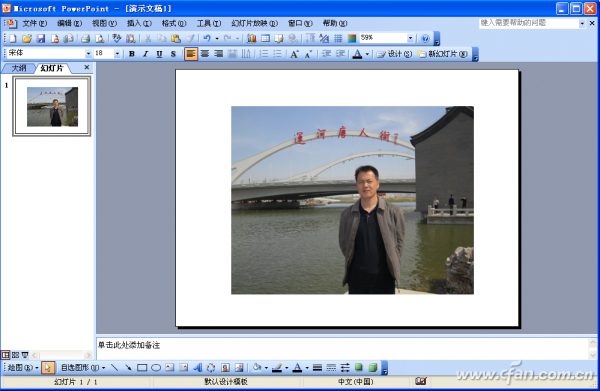This screenshot has height=391, width=600.
Task: Open the font size 18 dropdown
Action: click(x=117, y=54)
